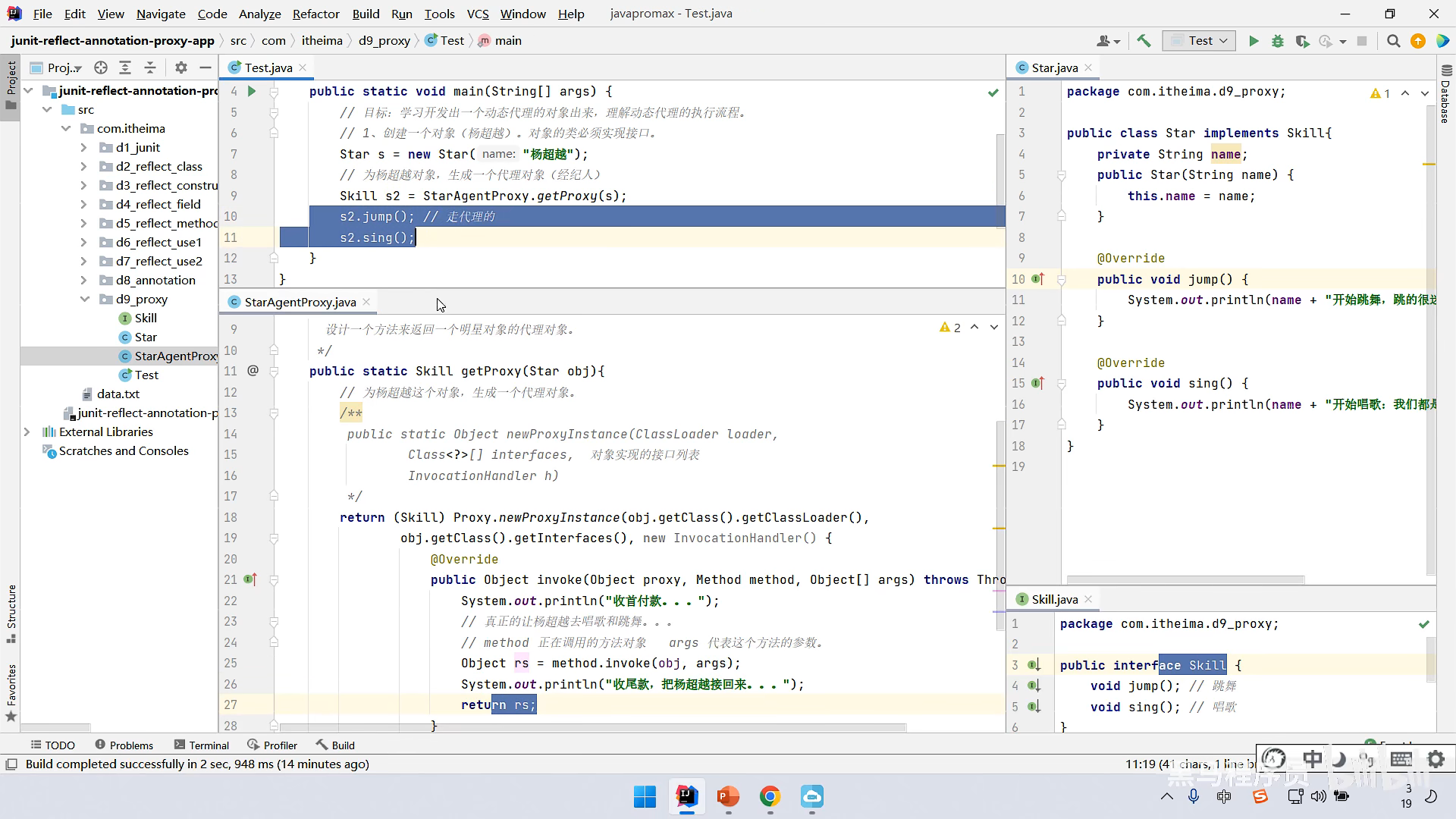Open the Test run configuration dropdown
The image size is (1456, 819).
(1203, 41)
